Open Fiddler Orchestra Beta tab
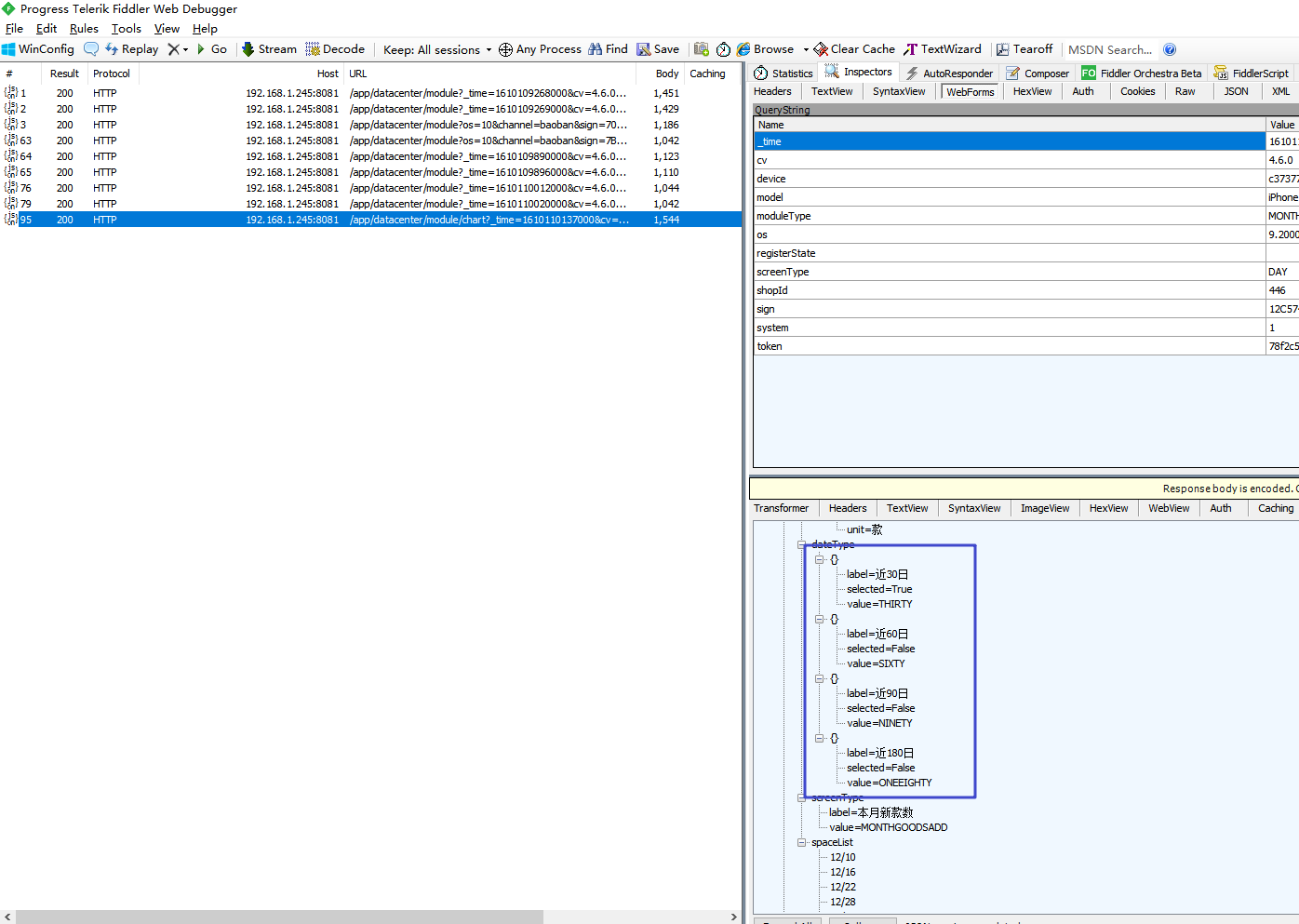Viewport: 1299px width, 924px height. 1141,73
